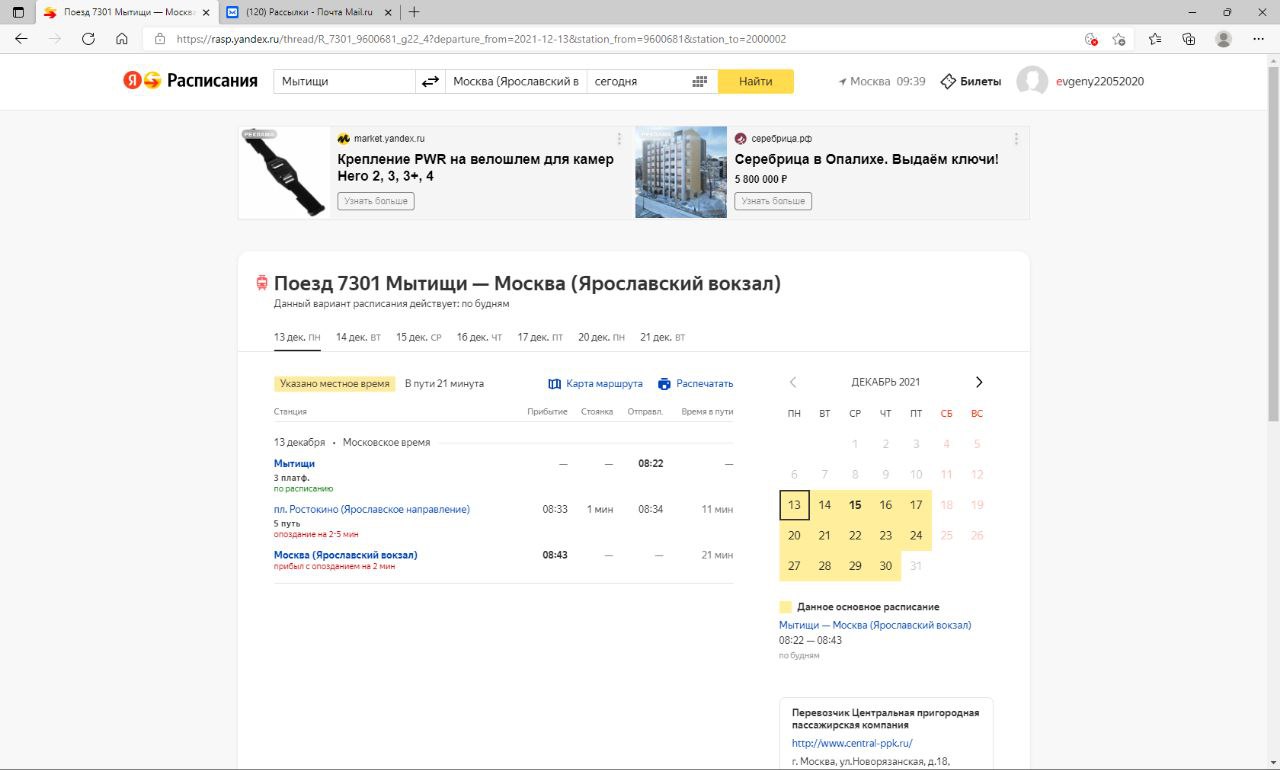Click browser back arrow
The width and height of the screenshot is (1280, 770).
pyautogui.click(x=21, y=39)
